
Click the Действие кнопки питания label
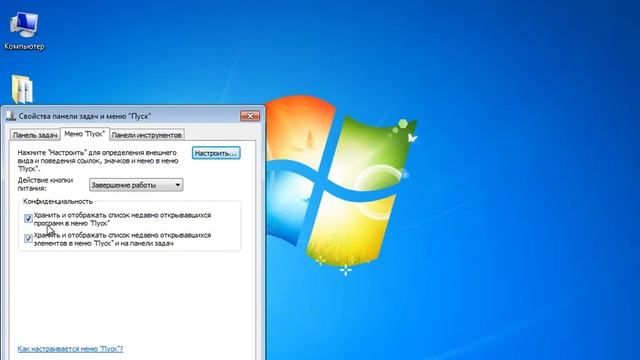click(45, 184)
